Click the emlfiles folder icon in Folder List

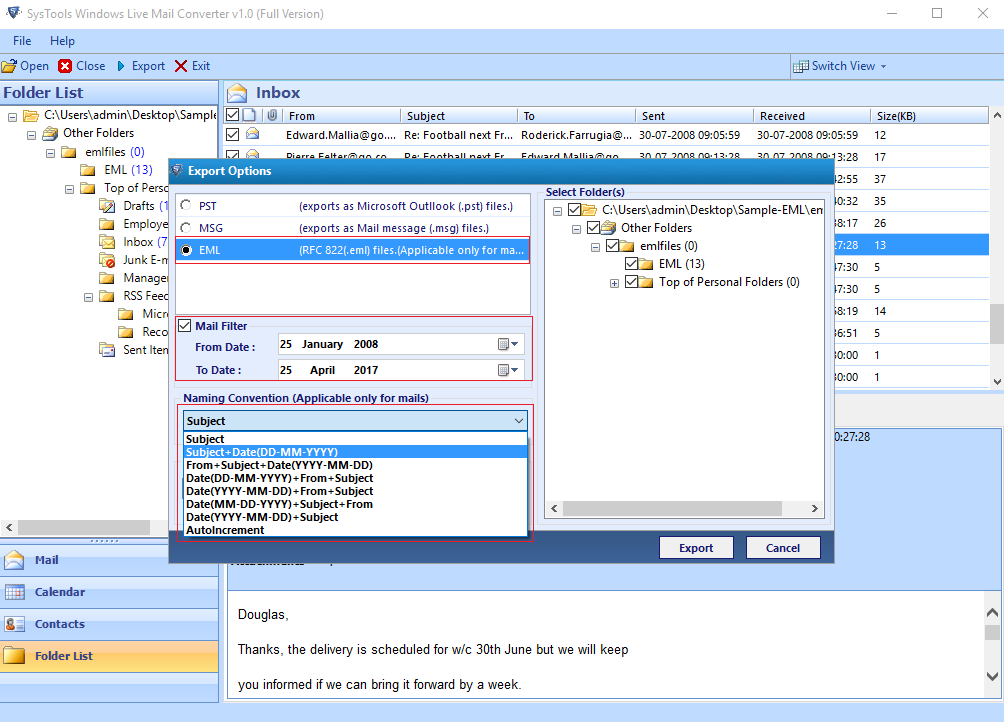[69, 152]
